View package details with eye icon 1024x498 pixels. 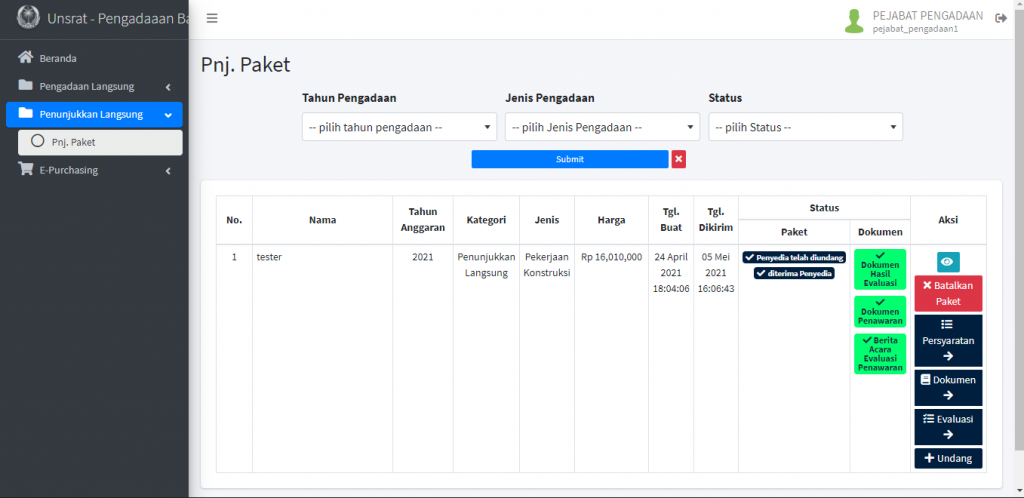(948, 262)
